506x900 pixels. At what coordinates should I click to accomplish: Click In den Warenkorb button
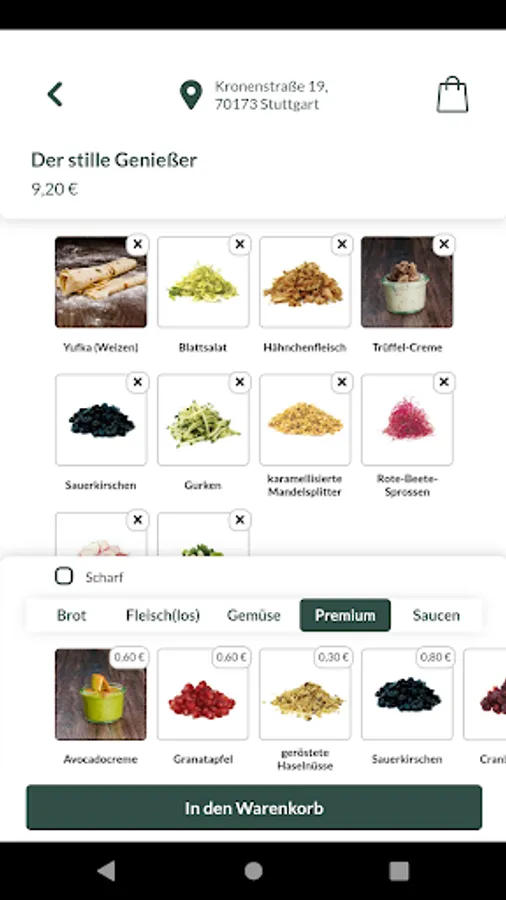254,808
